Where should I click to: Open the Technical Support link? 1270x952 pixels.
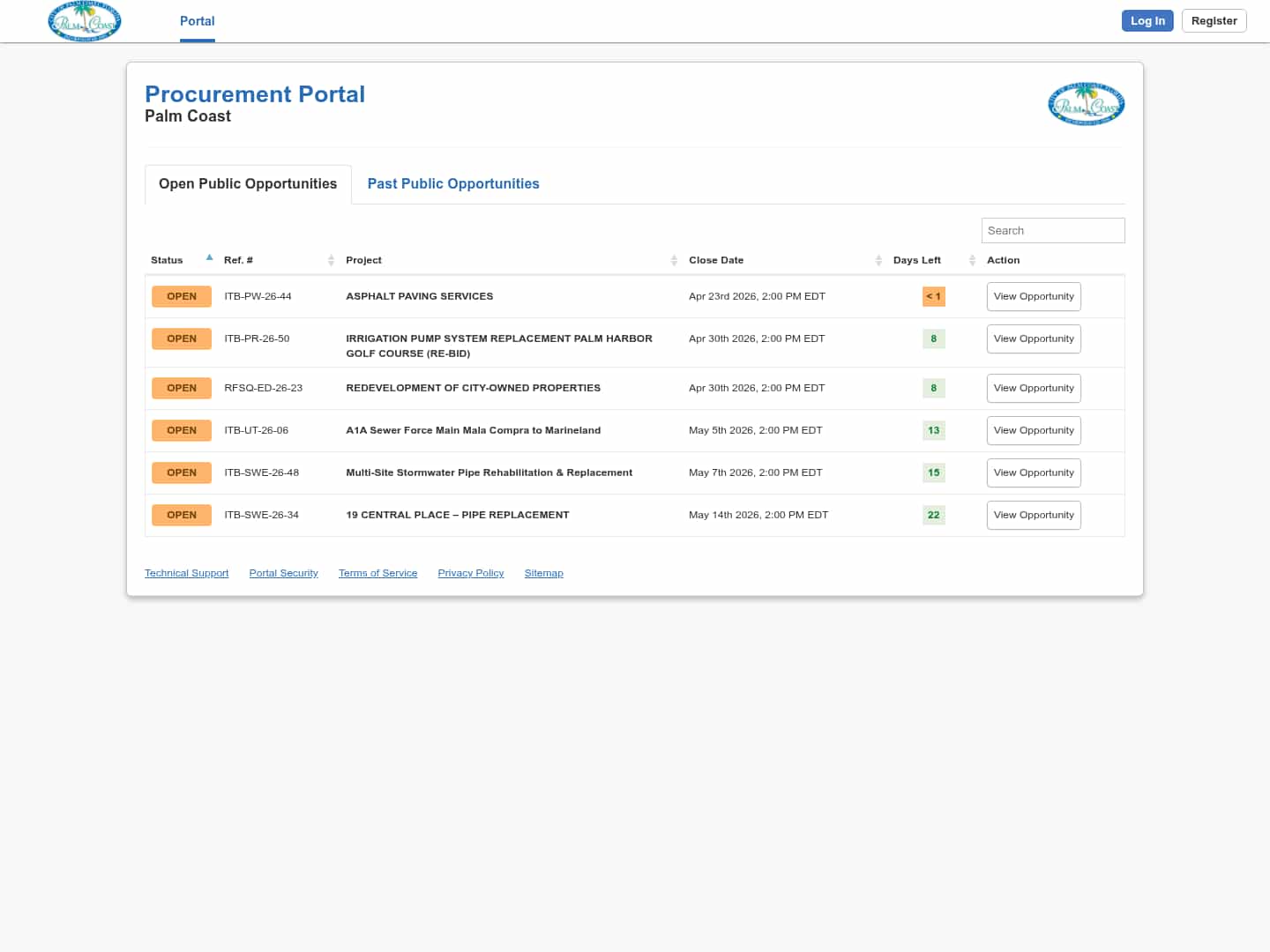186,574
